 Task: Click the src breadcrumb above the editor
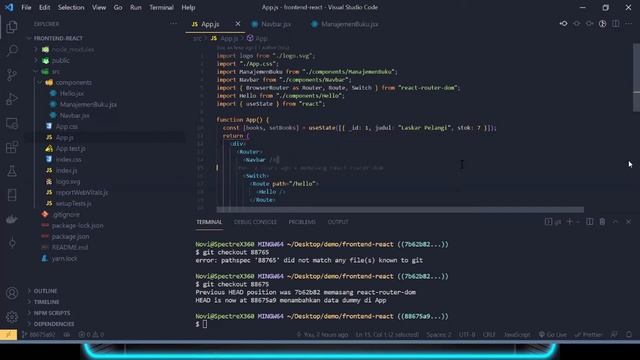[197, 38]
